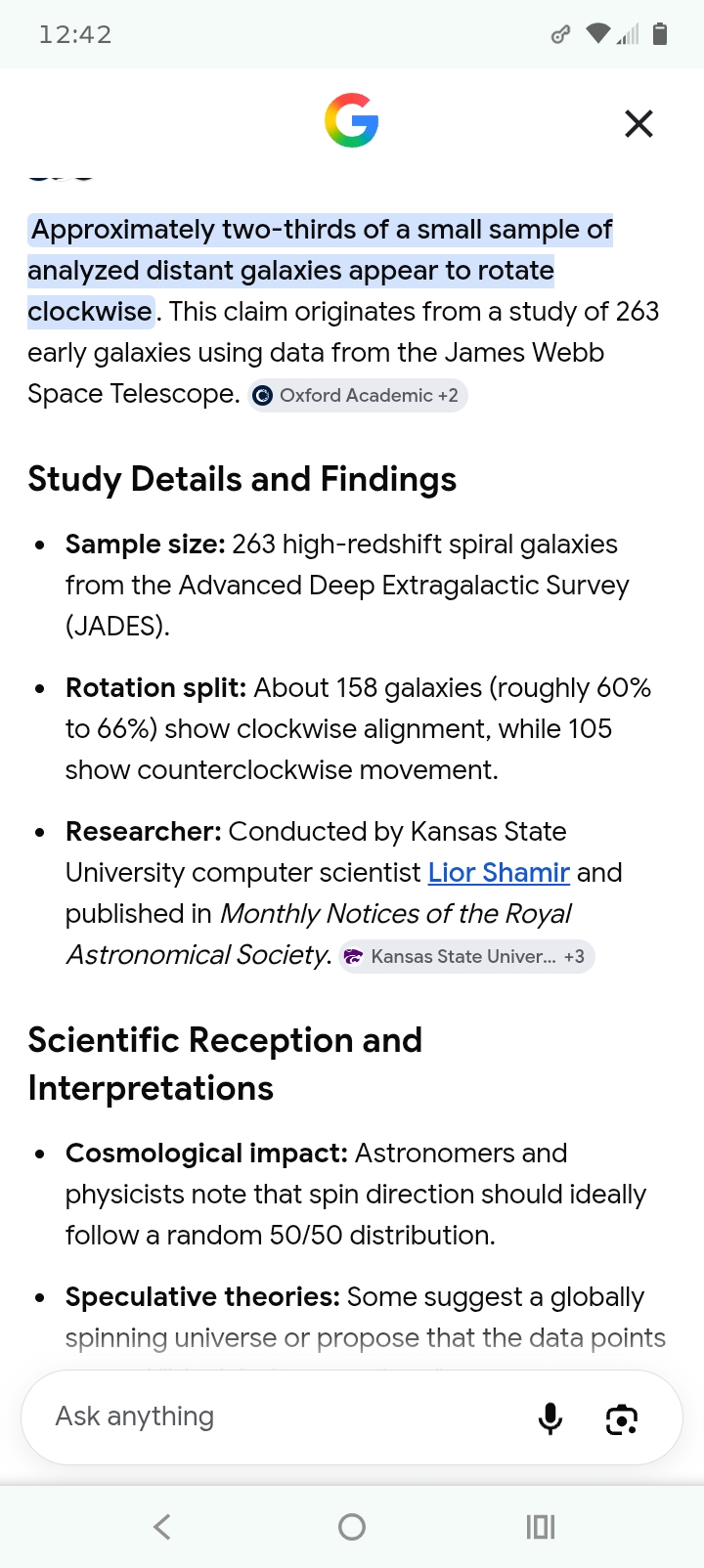
Task: Open the Kansas State Univer... +3 sources chip
Action: click(466, 956)
